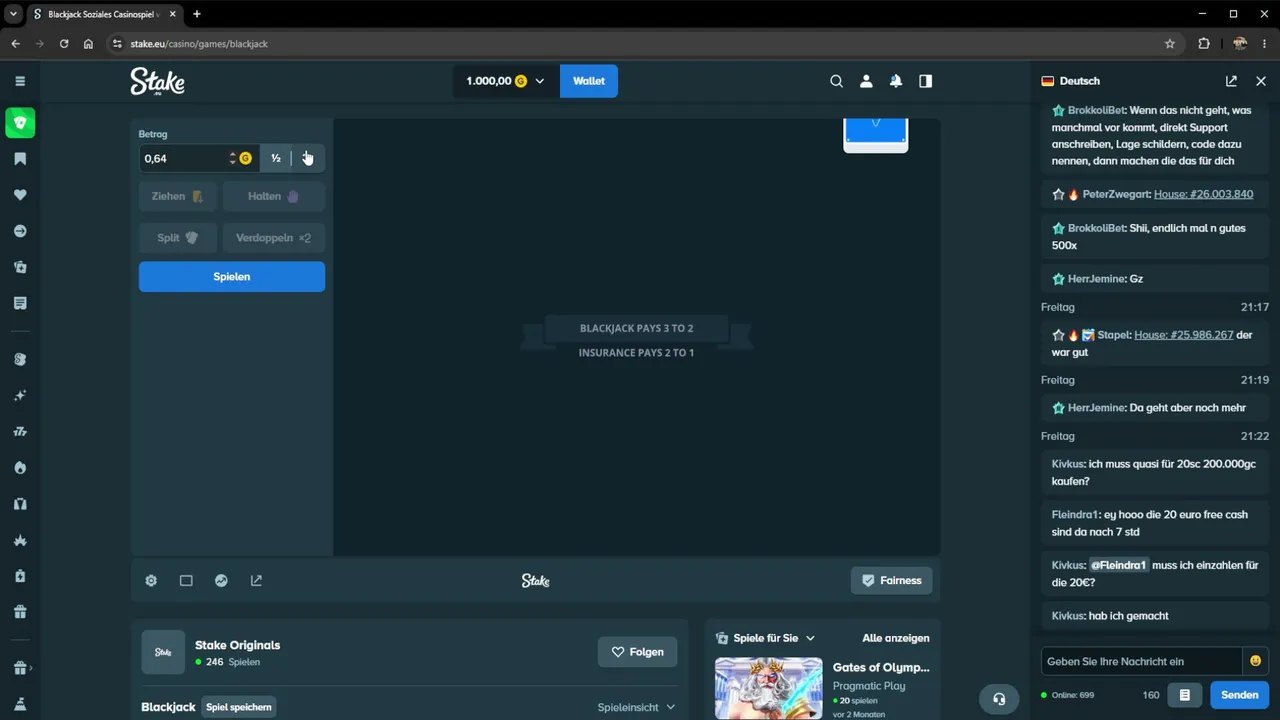Follow Stake Originals with Folgen
Screen dimensions: 1280x720
(637, 652)
